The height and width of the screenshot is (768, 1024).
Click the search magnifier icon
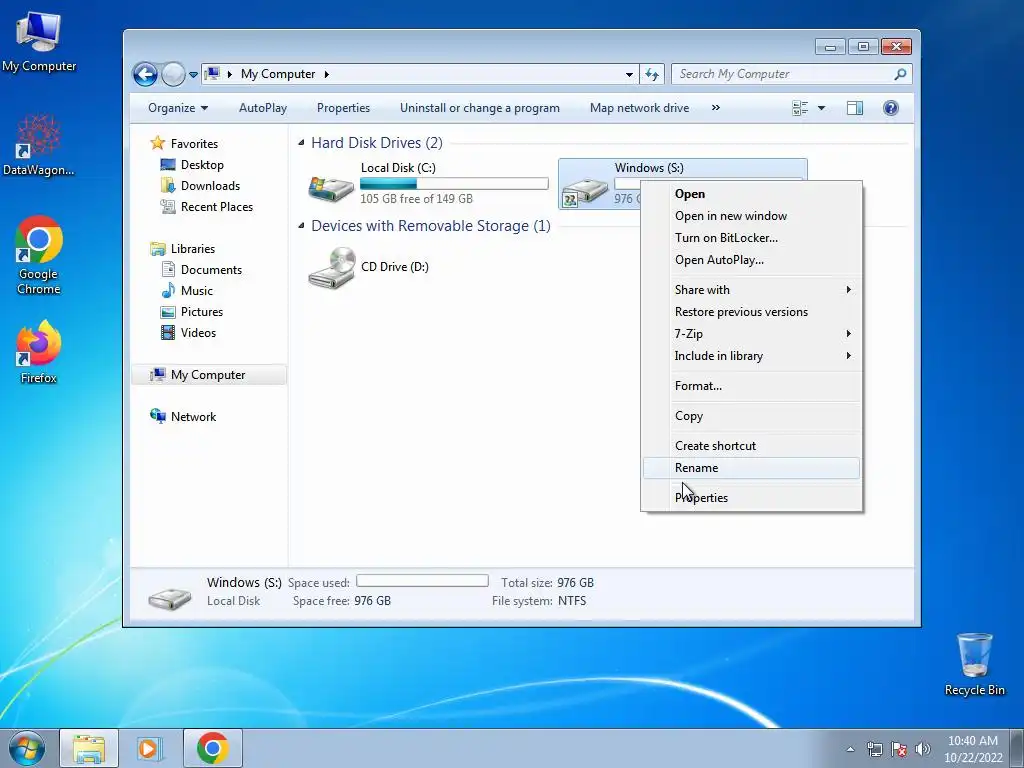[900, 74]
